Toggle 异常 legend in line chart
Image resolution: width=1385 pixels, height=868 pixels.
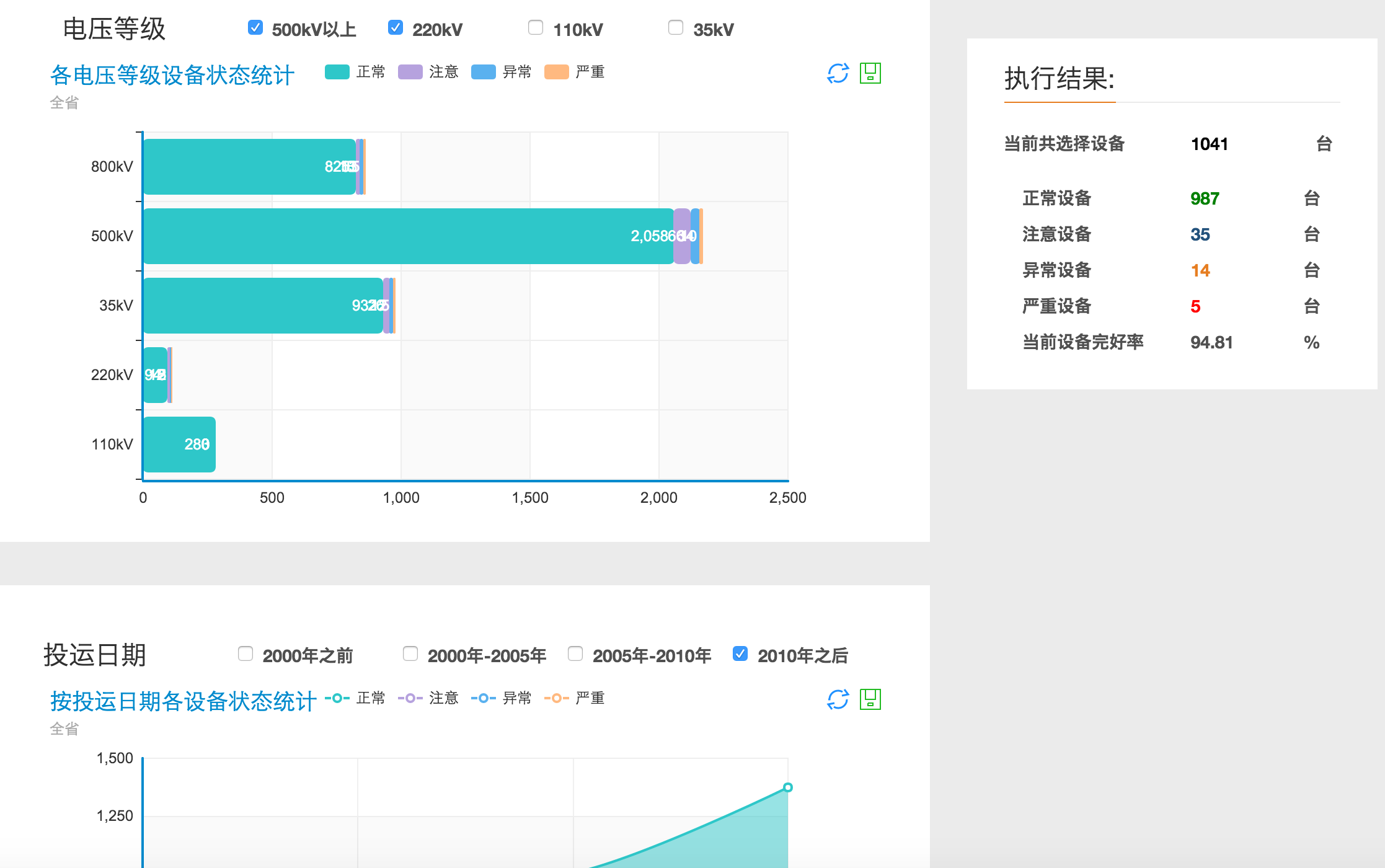502,698
